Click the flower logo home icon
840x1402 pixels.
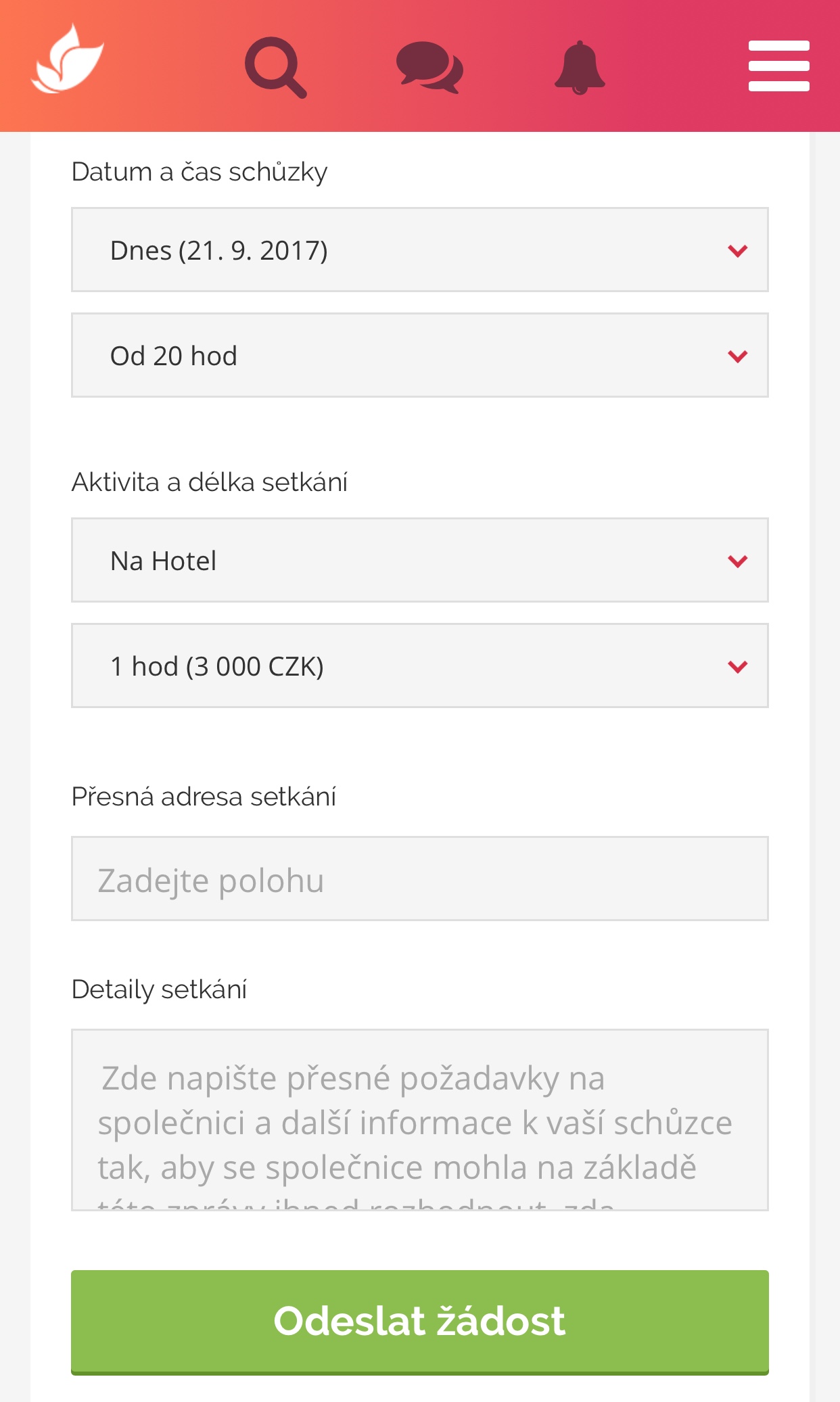pos(68,61)
